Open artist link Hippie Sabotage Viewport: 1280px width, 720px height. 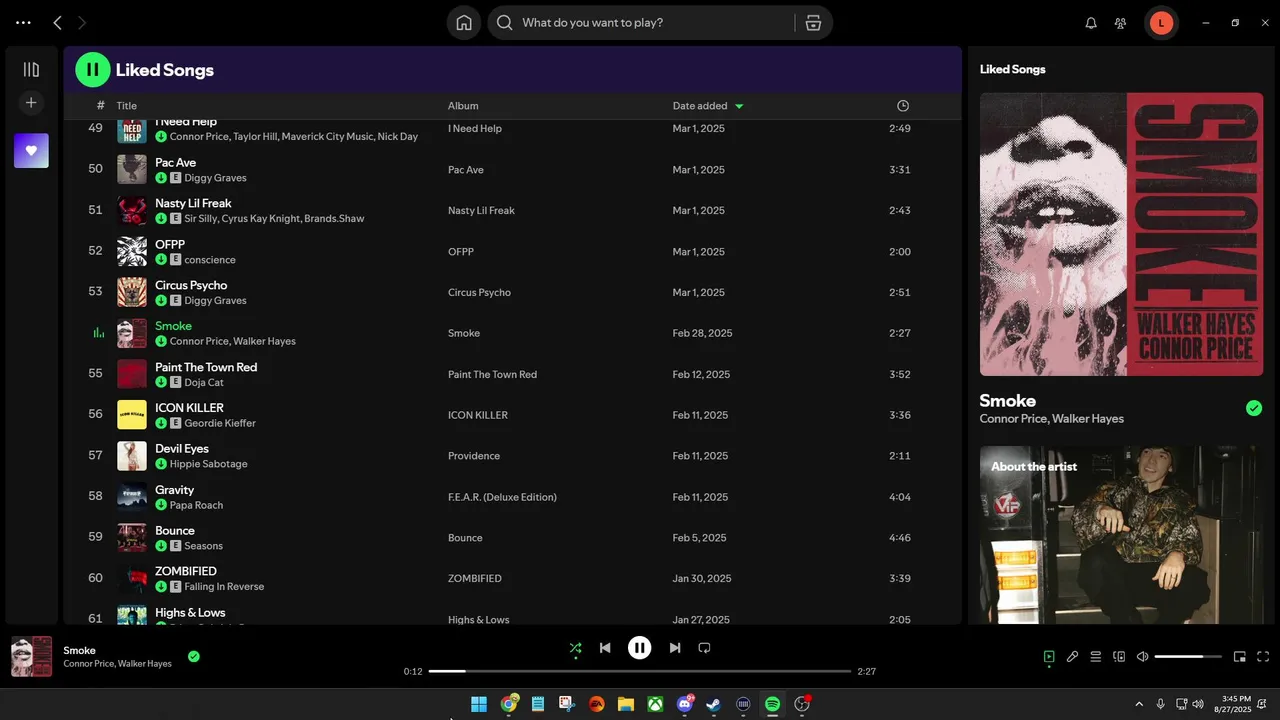pyautogui.click(x=209, y=464)
